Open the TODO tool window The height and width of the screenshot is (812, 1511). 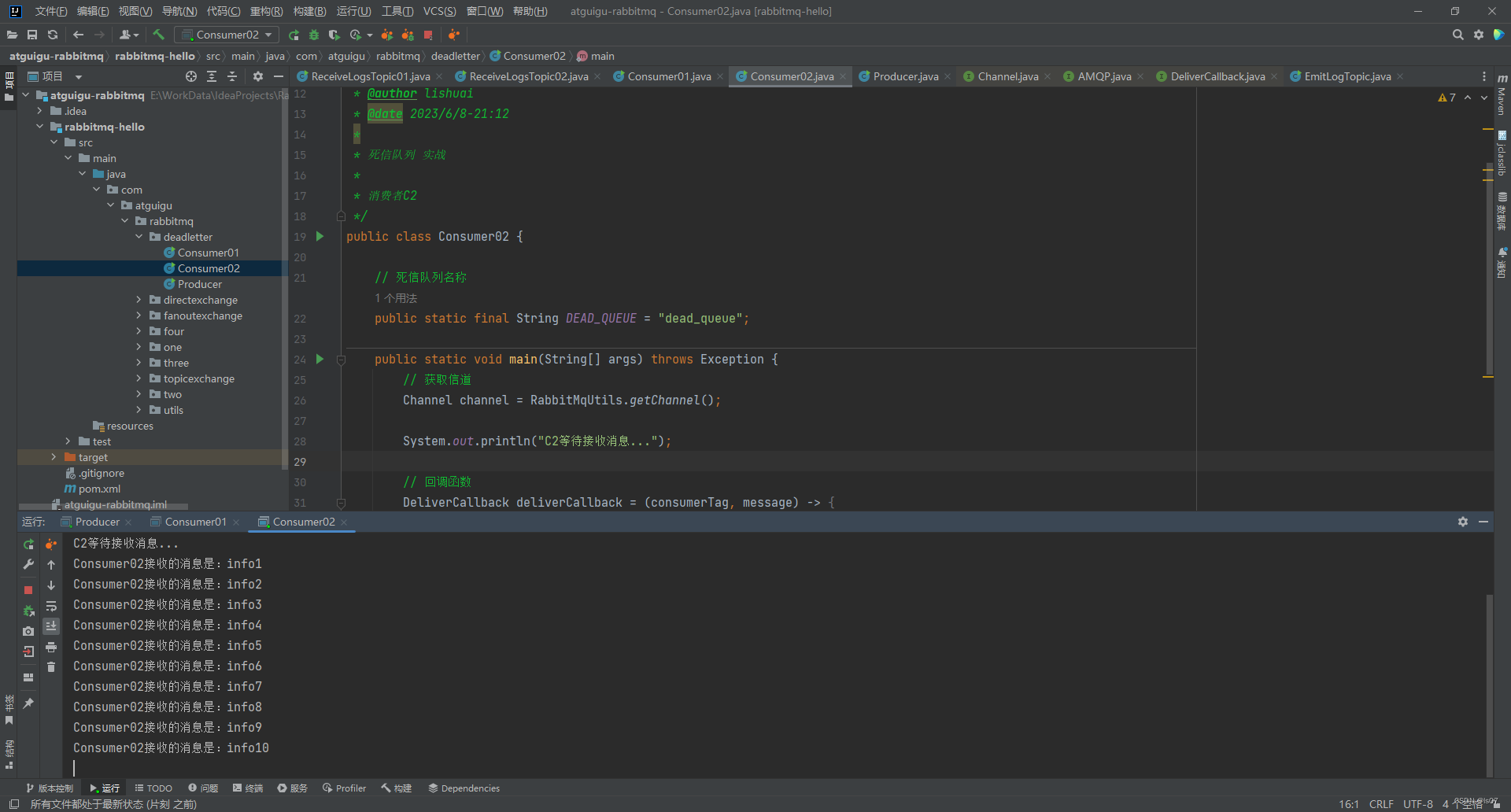coord(153,788)
